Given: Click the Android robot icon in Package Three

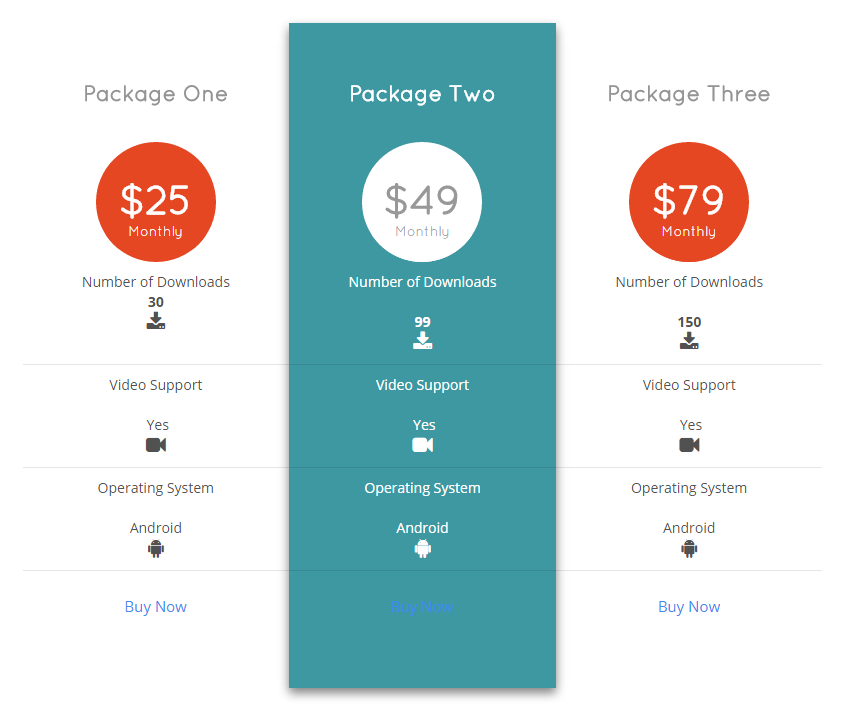Looking at the screenshot, I should [689, 549].
